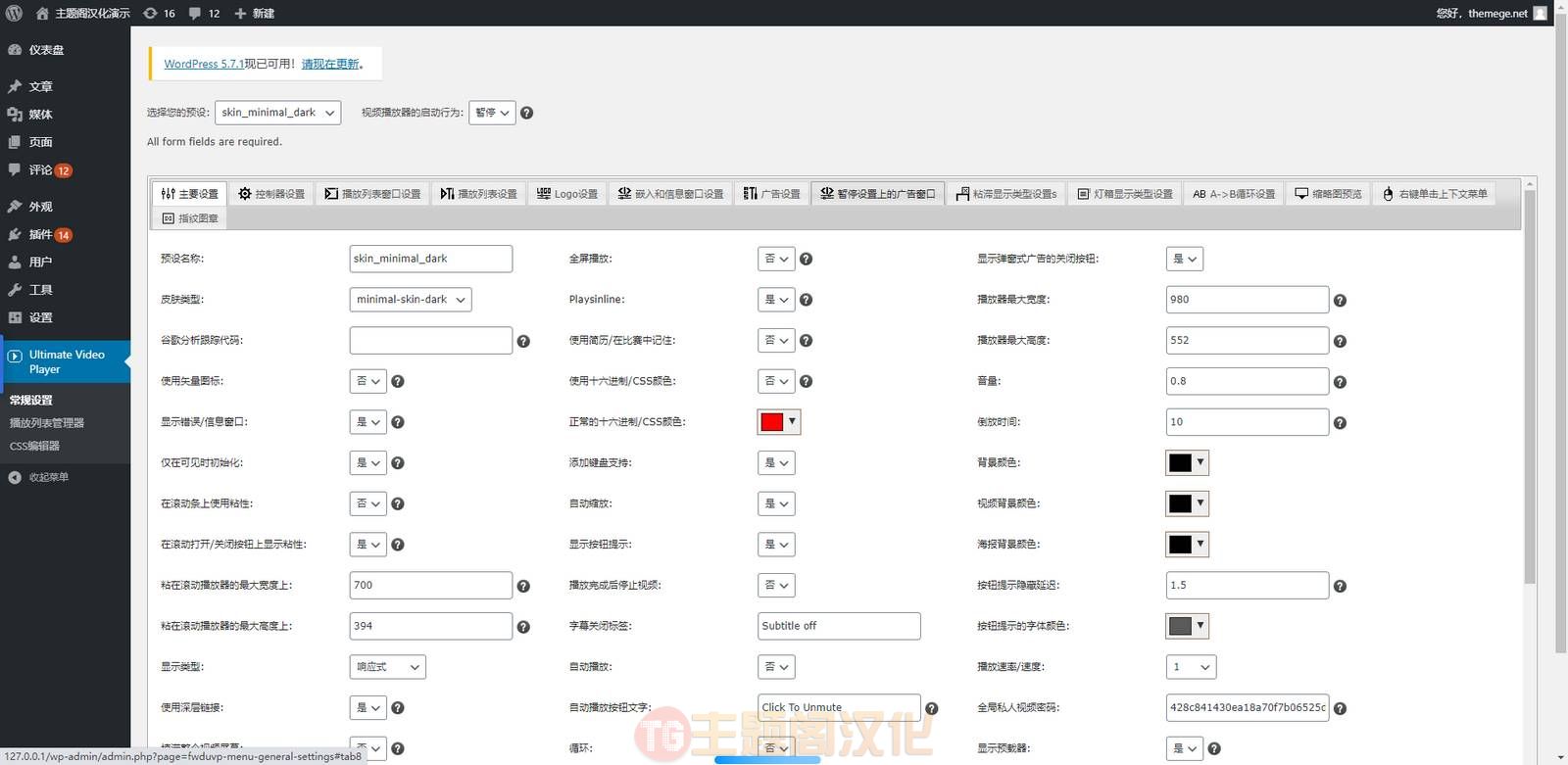Click the WordPress 5.7.1 link
The image size is (1568, 765).
[x=204, y=64]
